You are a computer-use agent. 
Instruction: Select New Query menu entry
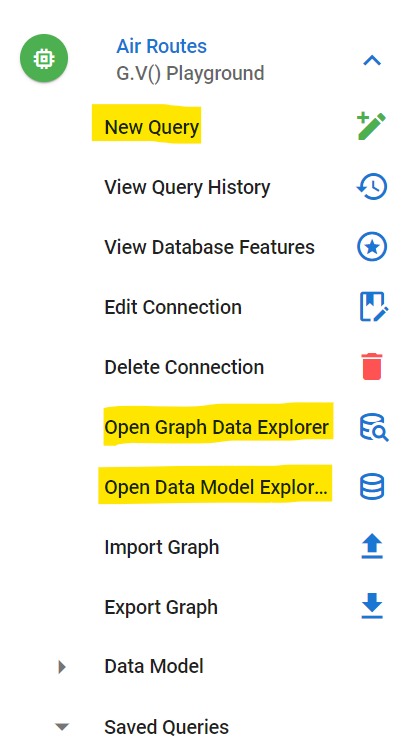(x=152, y=127)
